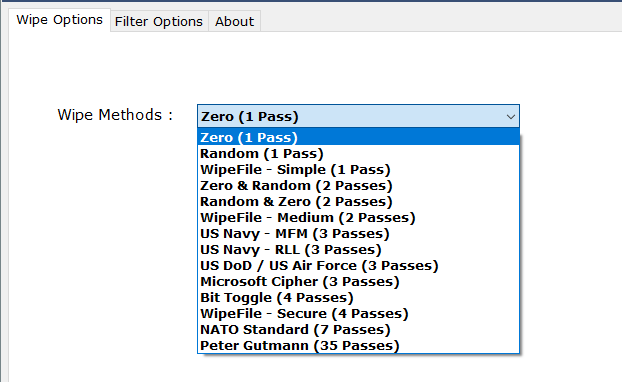
Task: Click the Wipe Methods combo box field
Action: pos(358,116)
